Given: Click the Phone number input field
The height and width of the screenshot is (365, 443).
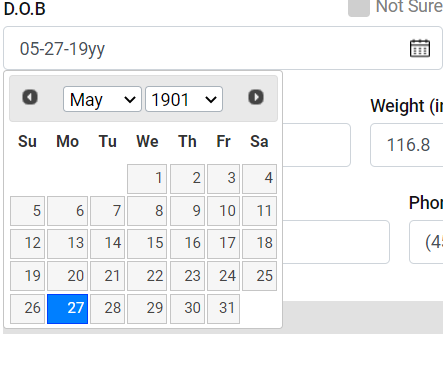Looking at the screenshot, I should coord(426,242).
